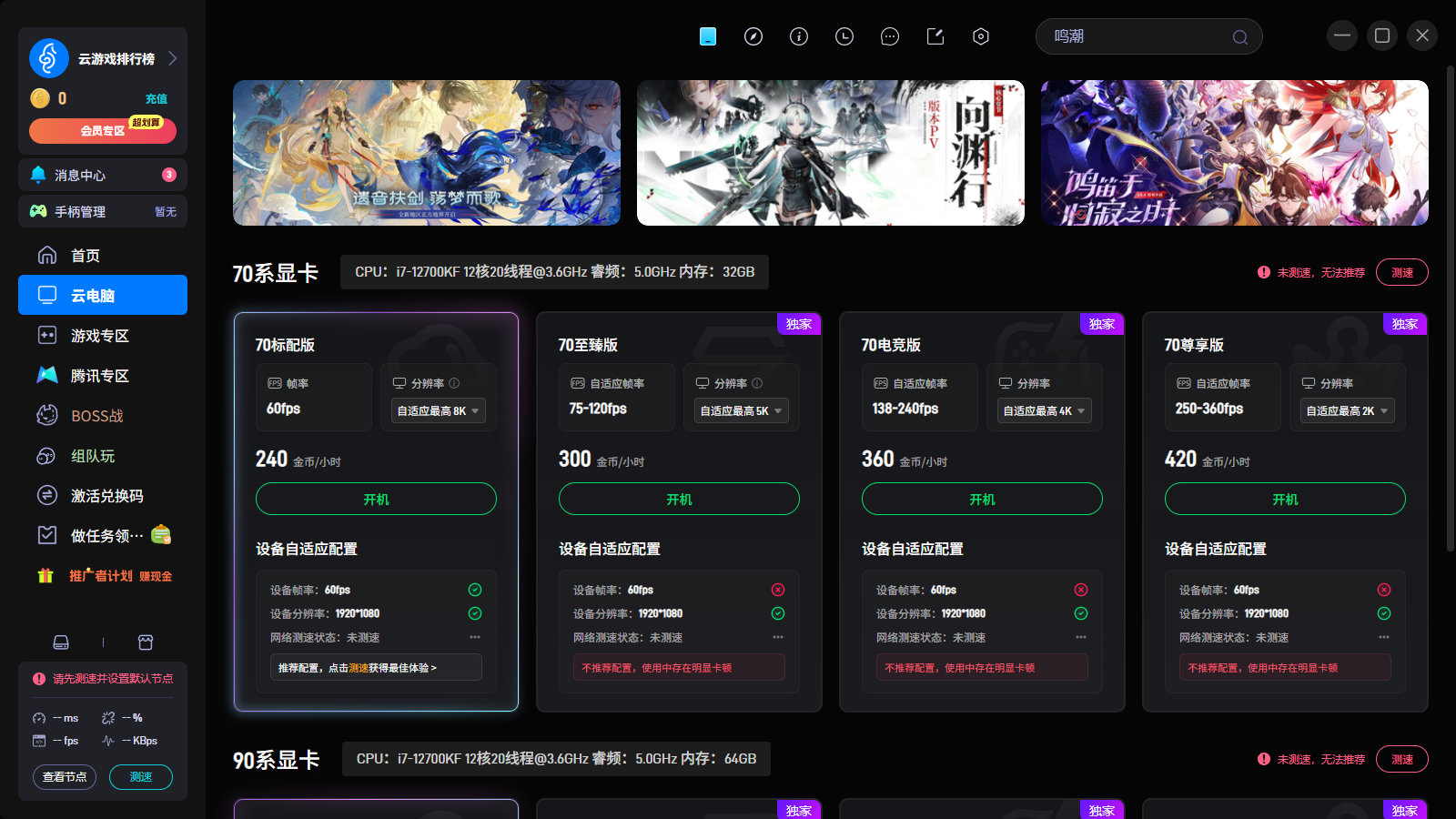Click the search magnifier icon
Screen dimensions: 1456x819
1240,37
